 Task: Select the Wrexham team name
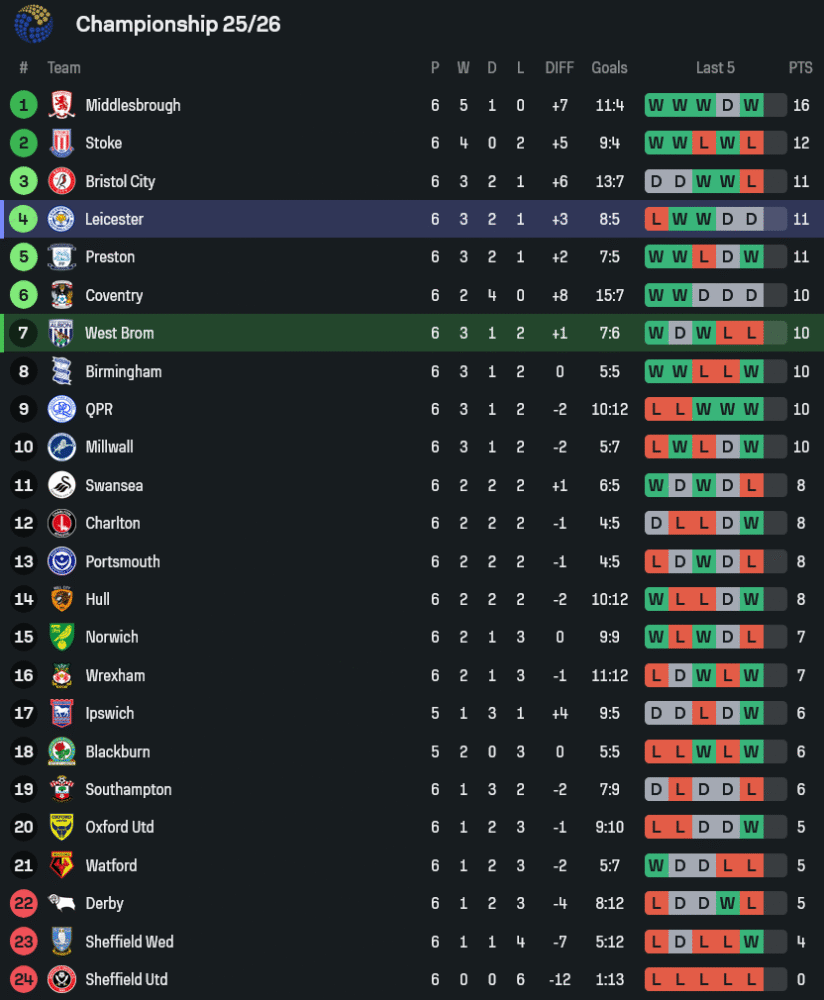pos(115,675)
